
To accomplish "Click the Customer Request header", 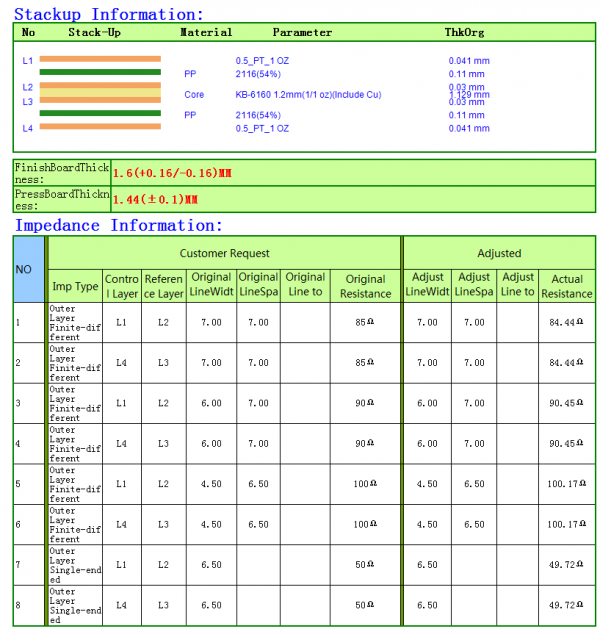I will (224, 253).
